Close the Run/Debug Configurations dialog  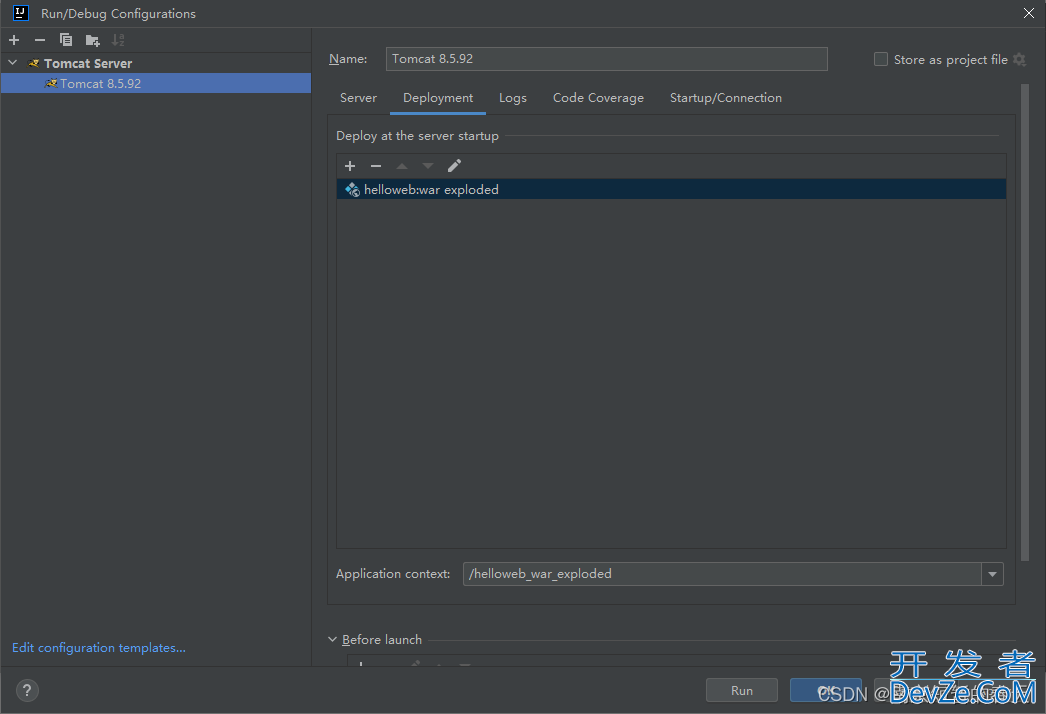click(x=1029, y=13)
